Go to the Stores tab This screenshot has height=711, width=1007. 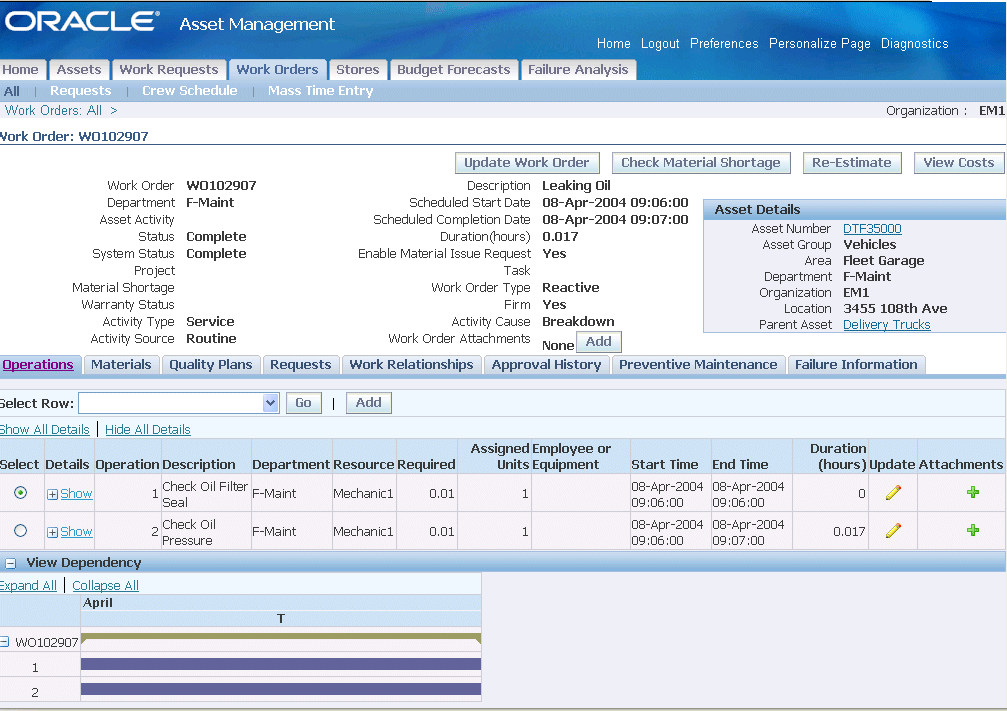[x=358, y=69]
